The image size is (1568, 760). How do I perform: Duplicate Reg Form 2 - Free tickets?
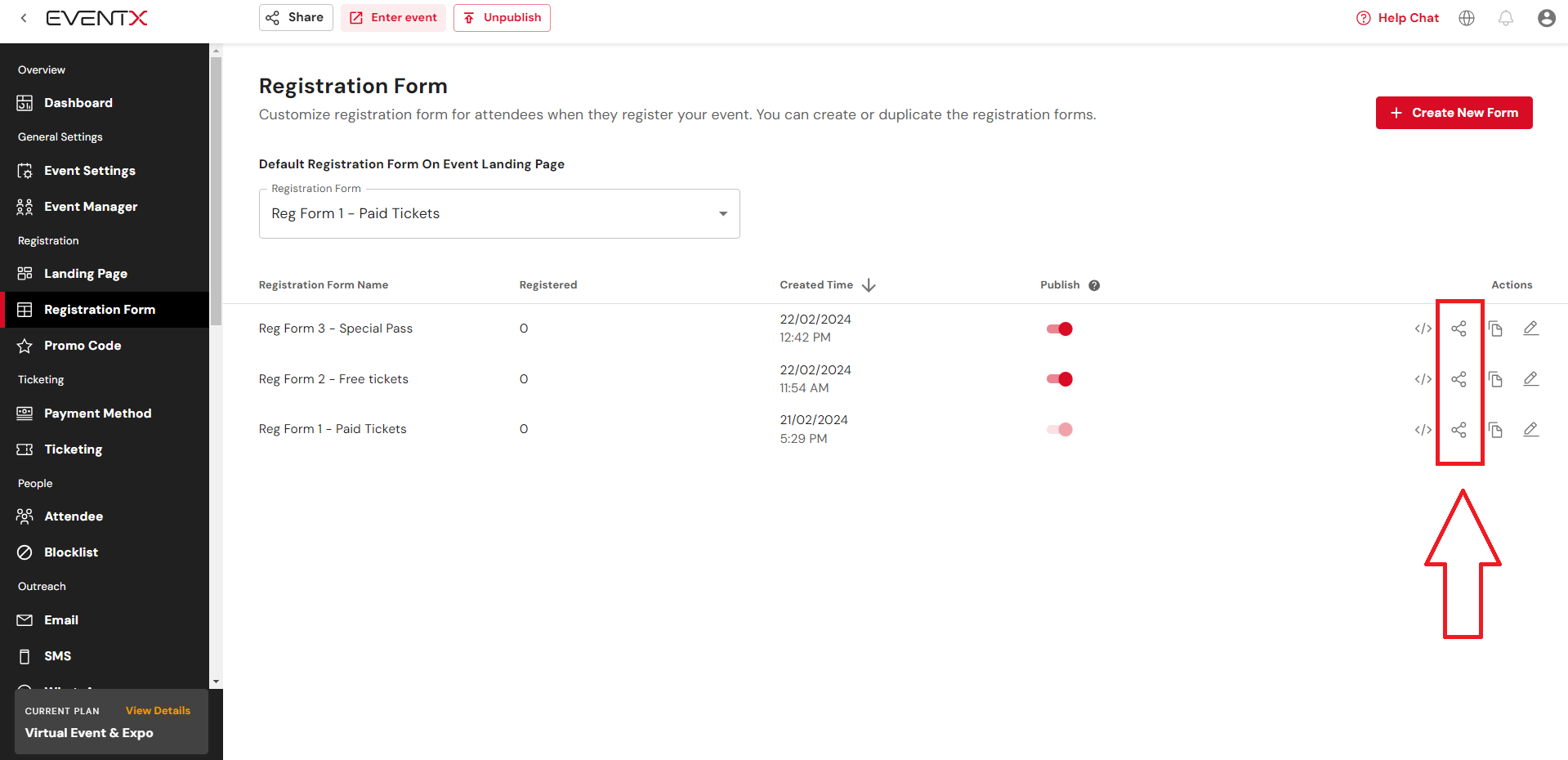tap(1495, 379)
